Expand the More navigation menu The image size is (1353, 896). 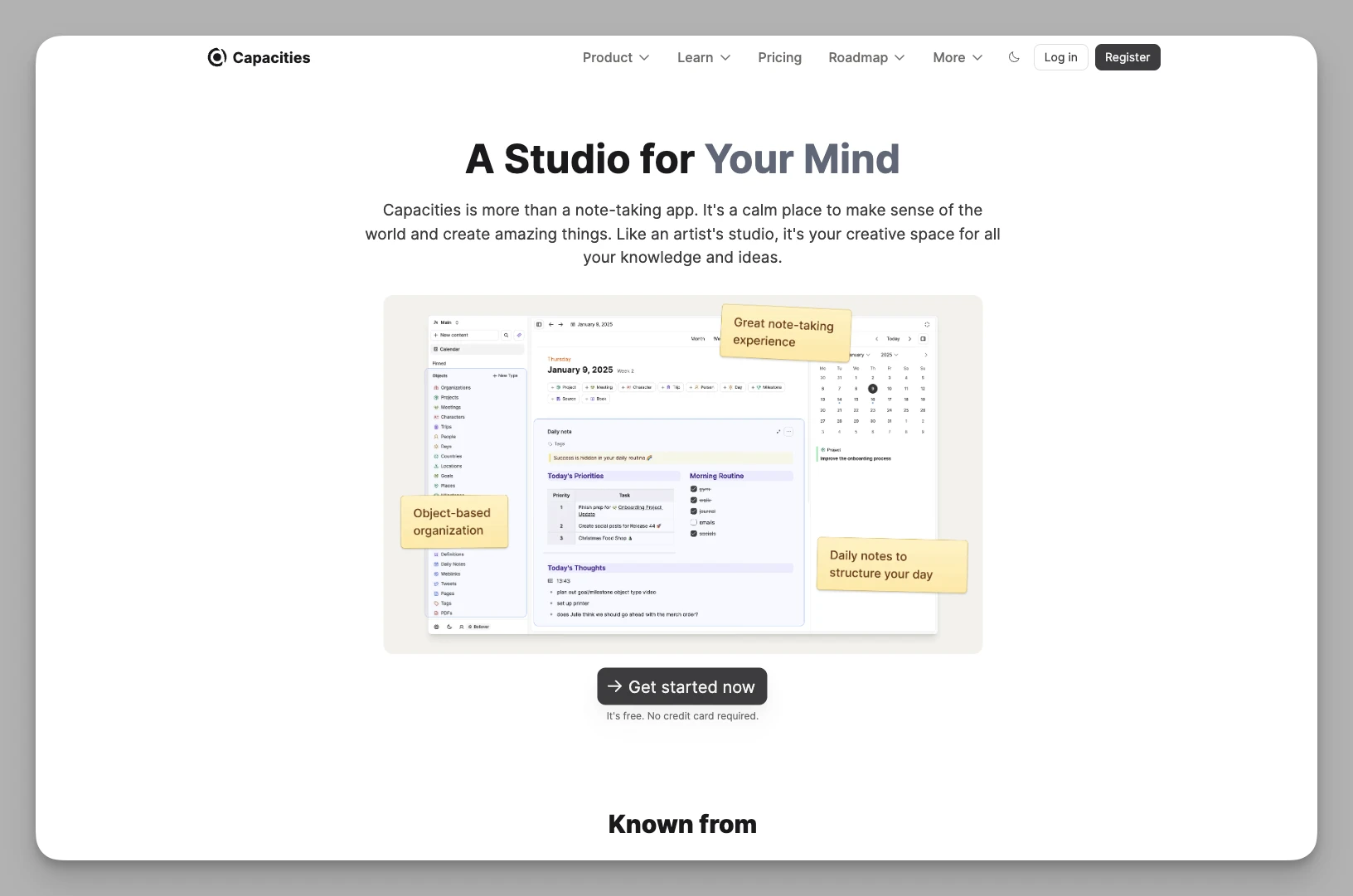pos(956,57)
